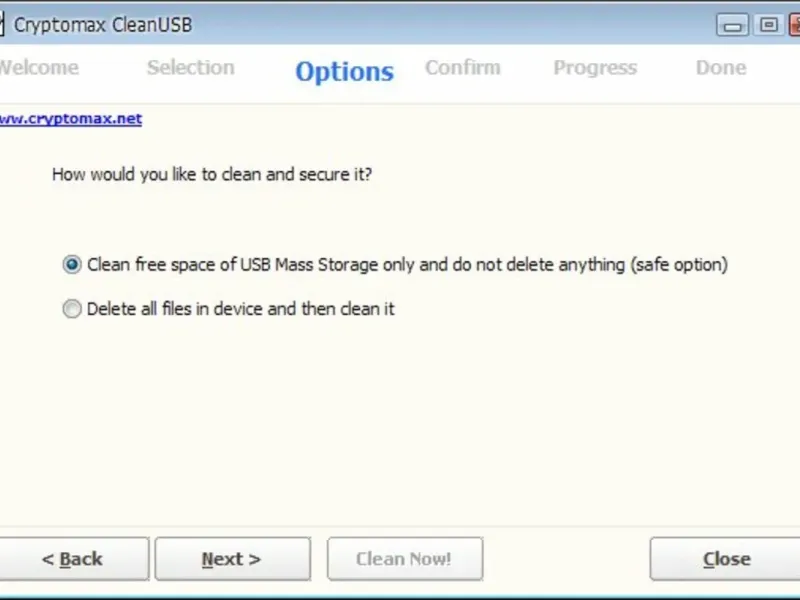Select the Done step
800x600 pixels.
(x=721, y=68)
